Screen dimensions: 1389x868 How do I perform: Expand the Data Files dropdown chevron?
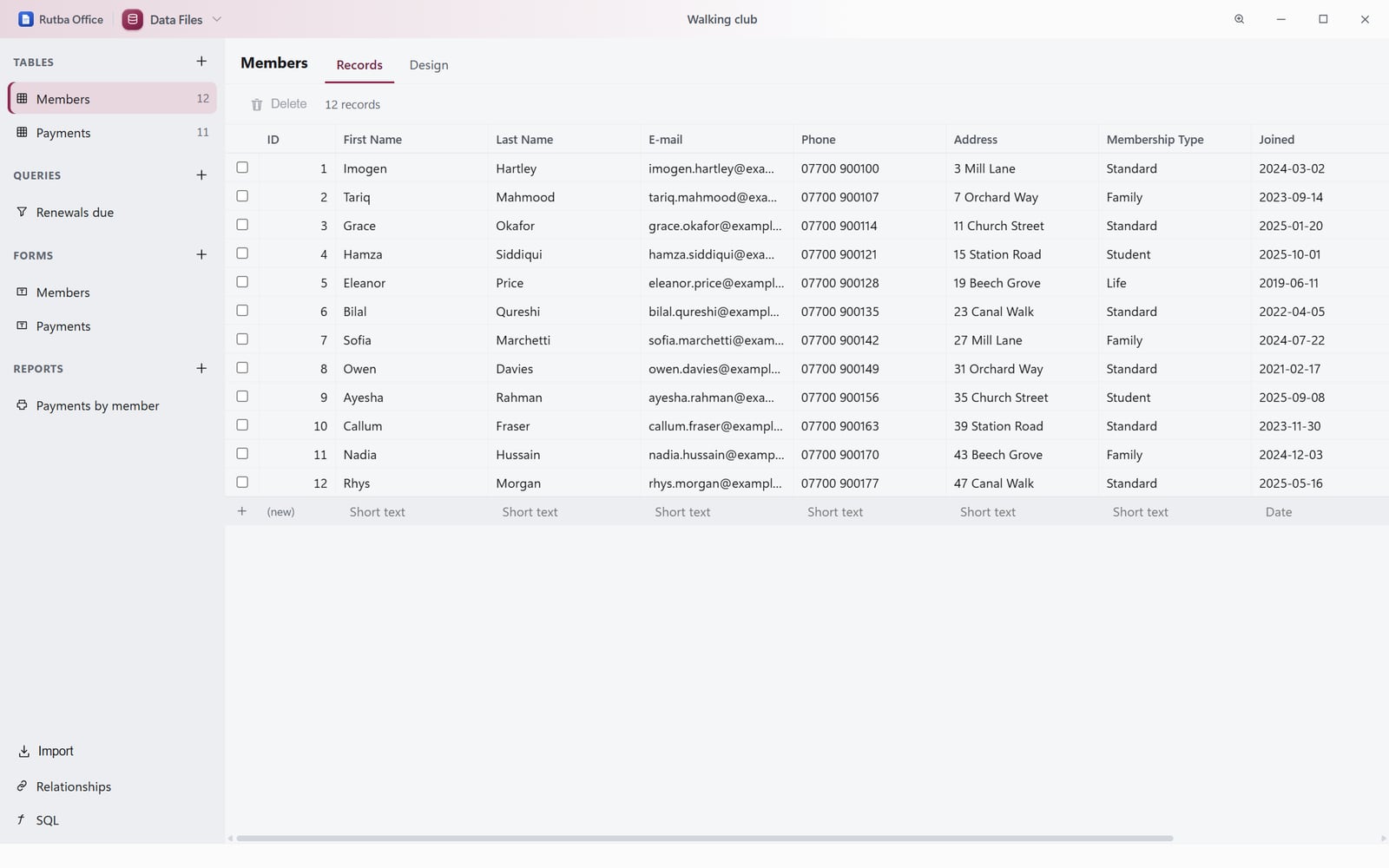coord(217,19)
